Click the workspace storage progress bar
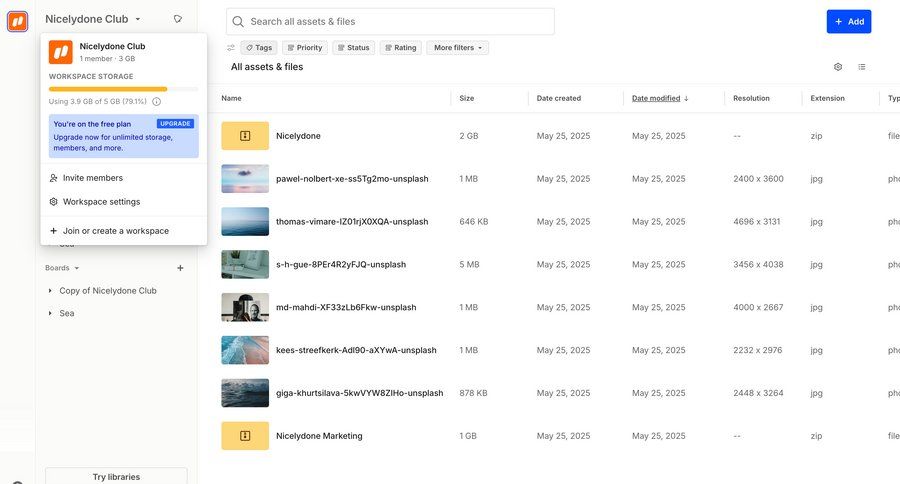This screenshot has height=484, width=900. click(123, 89)
